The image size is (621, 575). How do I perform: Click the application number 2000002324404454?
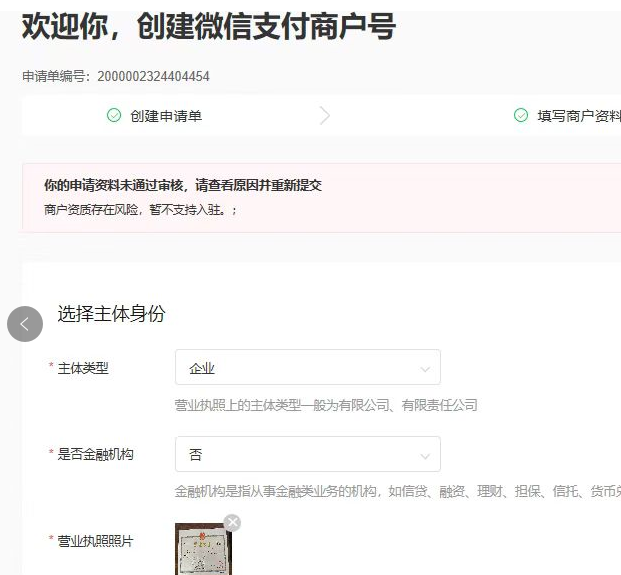tap(153, 76)
